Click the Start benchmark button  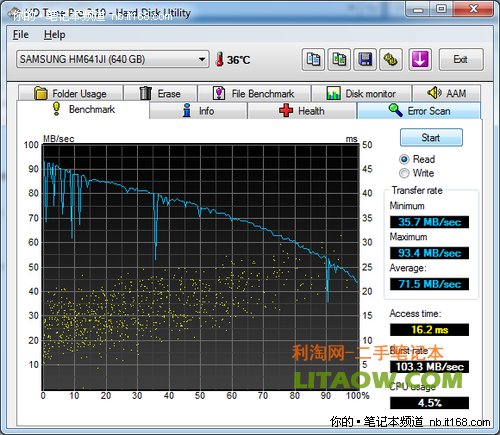pyautogui.click(x=431, y=137)
